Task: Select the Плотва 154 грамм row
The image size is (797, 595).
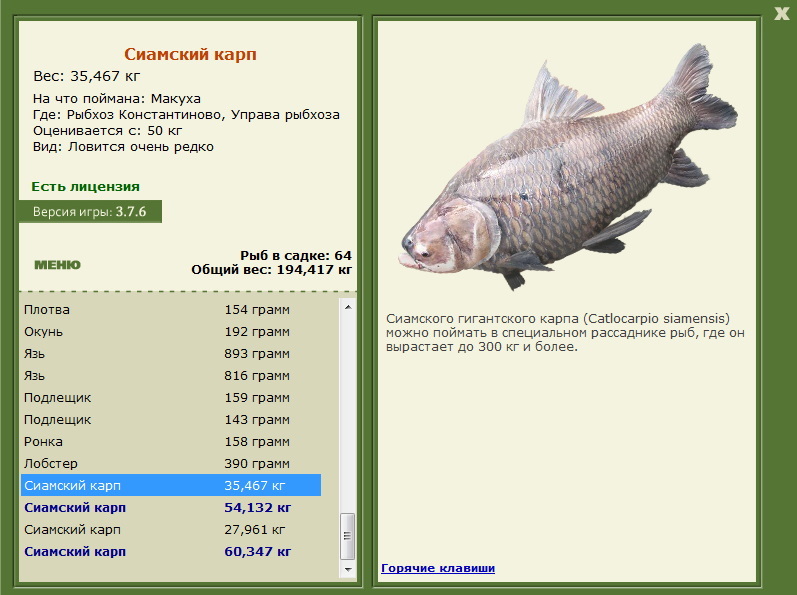Action: pyautogui.click(x=171, y=309)
